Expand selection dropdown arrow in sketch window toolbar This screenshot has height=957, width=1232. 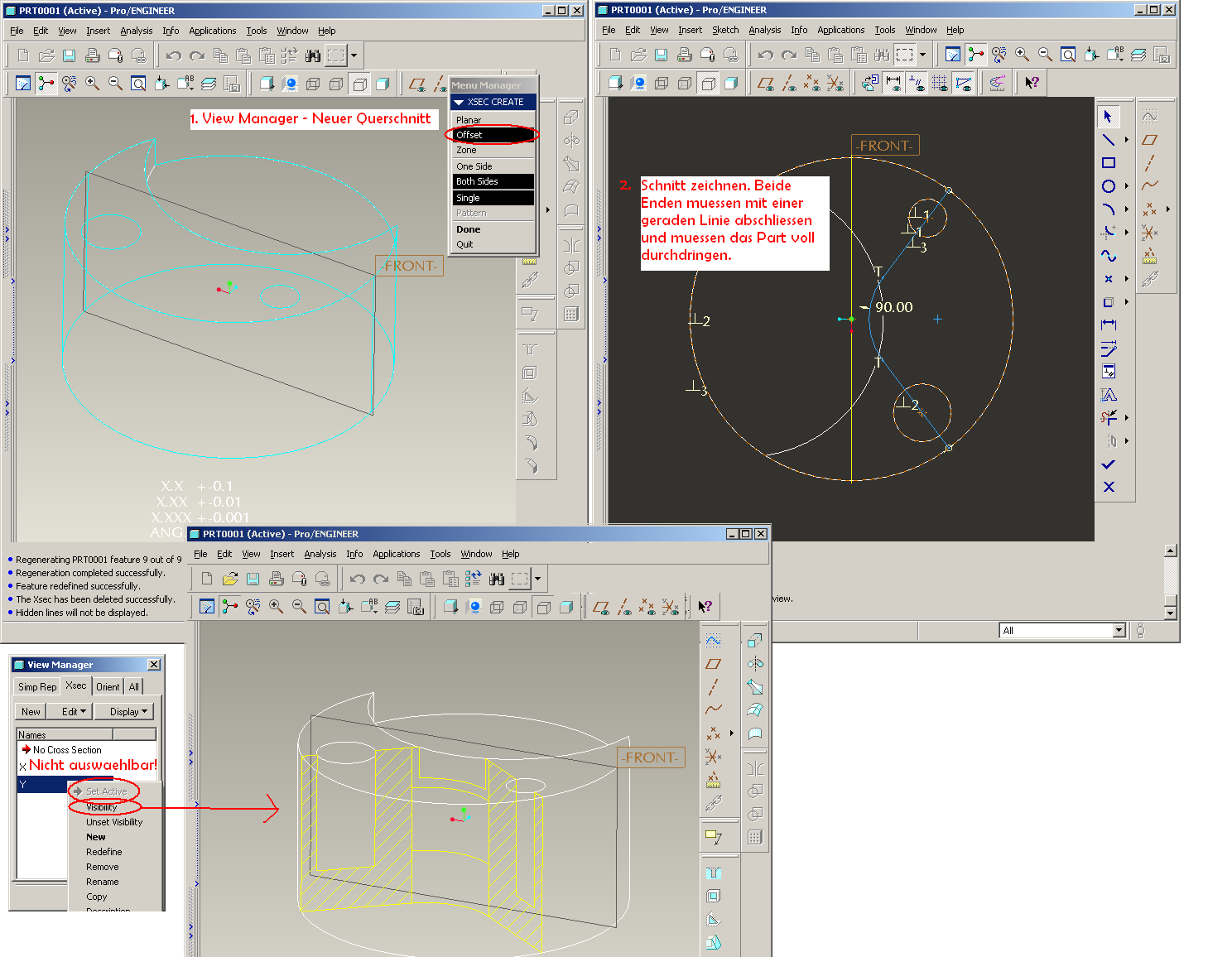click(922, 55)
